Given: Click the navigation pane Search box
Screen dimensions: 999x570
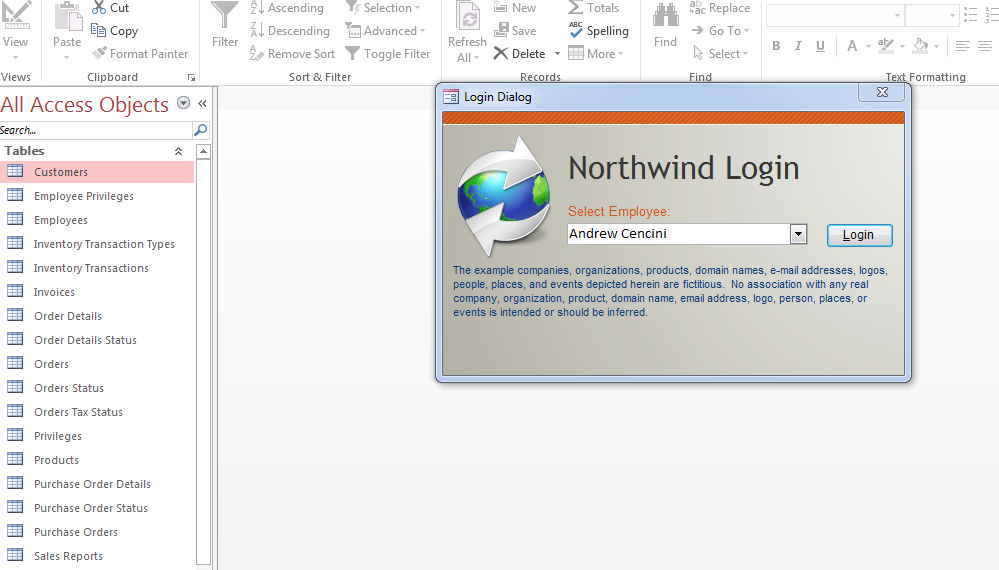Looking at the screenshot, I should click(95, 130).
